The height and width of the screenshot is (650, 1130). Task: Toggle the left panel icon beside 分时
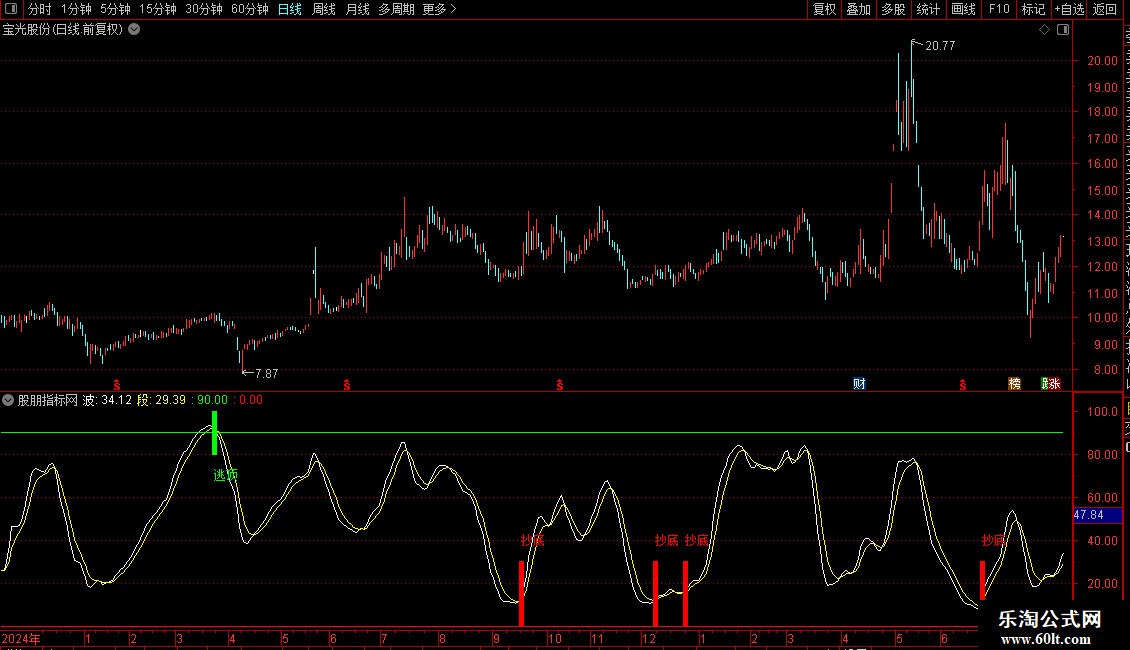pyautogui.click(x=11, y=9)
